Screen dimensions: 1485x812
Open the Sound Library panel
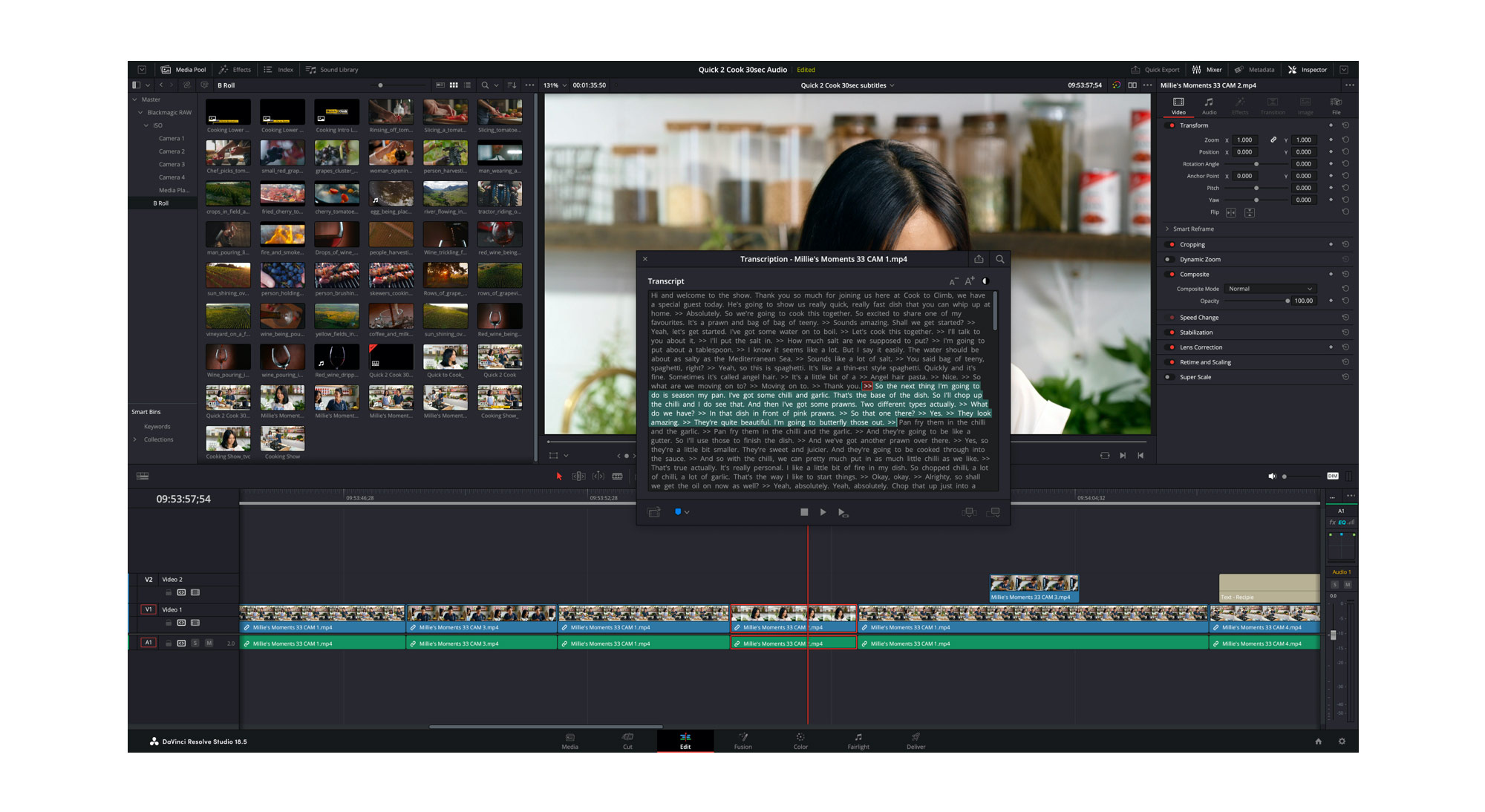332,70
